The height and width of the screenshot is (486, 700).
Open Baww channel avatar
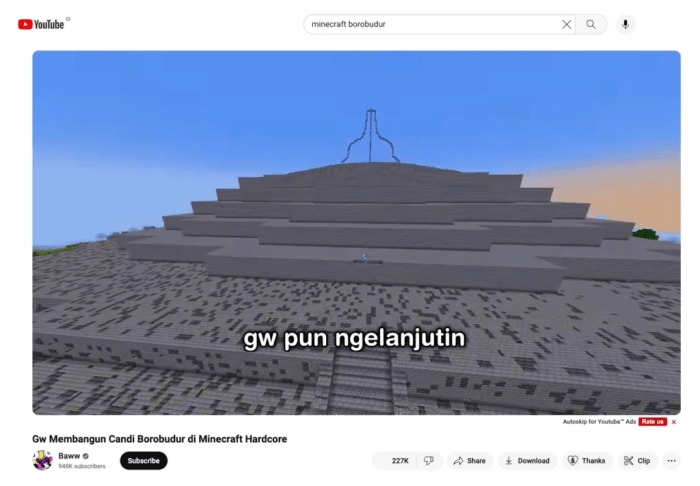click(x=42, y=460)
